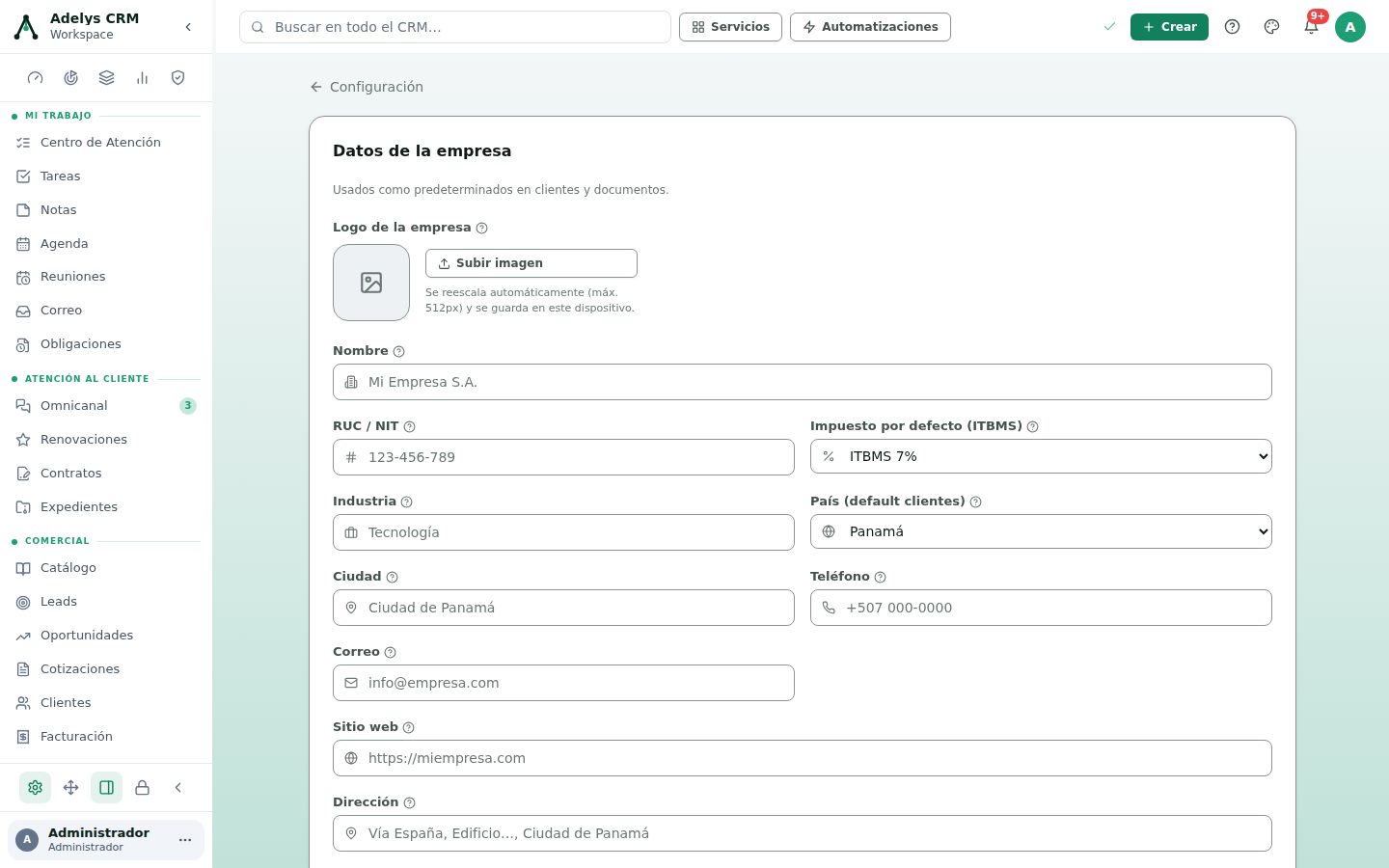Click the goal target icon in sidebar
The image size is (1389, 868).
point(71,78)
